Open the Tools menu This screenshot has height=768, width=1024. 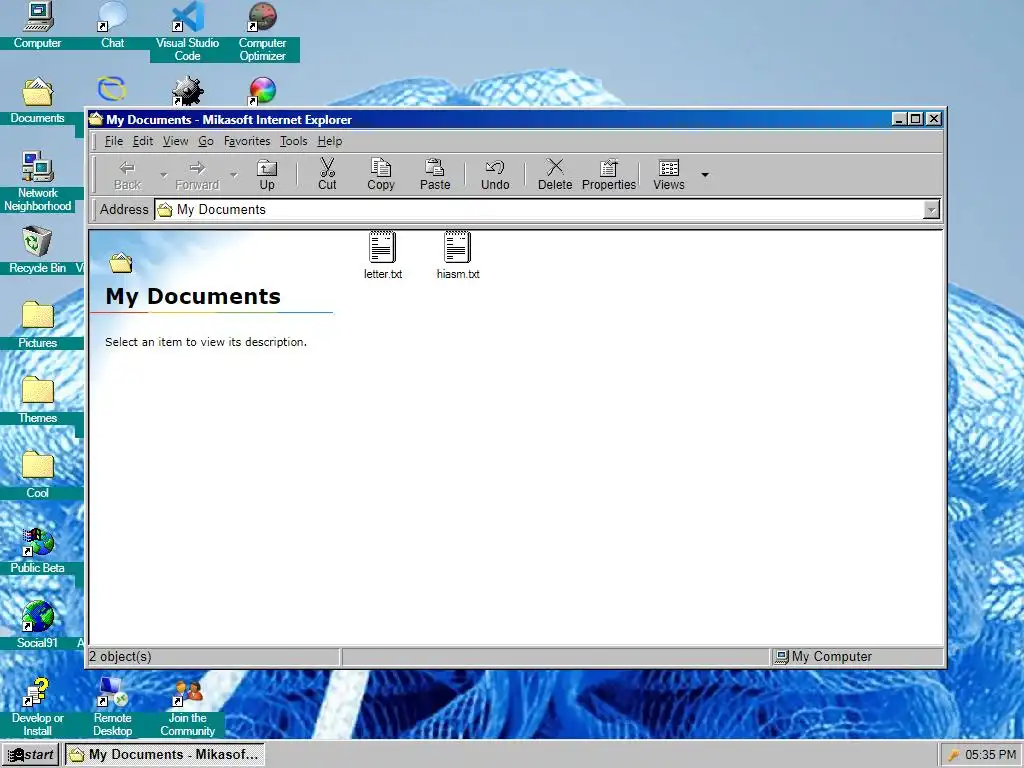[293, 141]
